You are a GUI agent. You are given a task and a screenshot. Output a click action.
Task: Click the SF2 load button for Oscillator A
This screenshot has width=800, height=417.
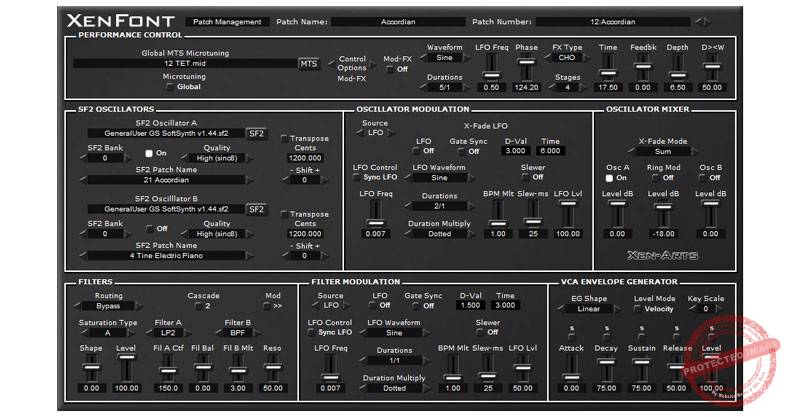coord(257,132)
